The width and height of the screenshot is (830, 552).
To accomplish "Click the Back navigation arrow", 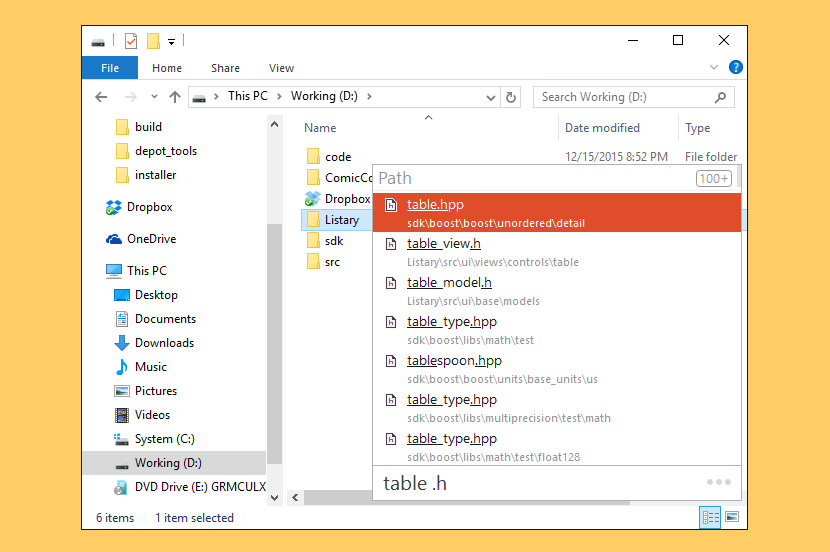I will [x=101, y=97].
